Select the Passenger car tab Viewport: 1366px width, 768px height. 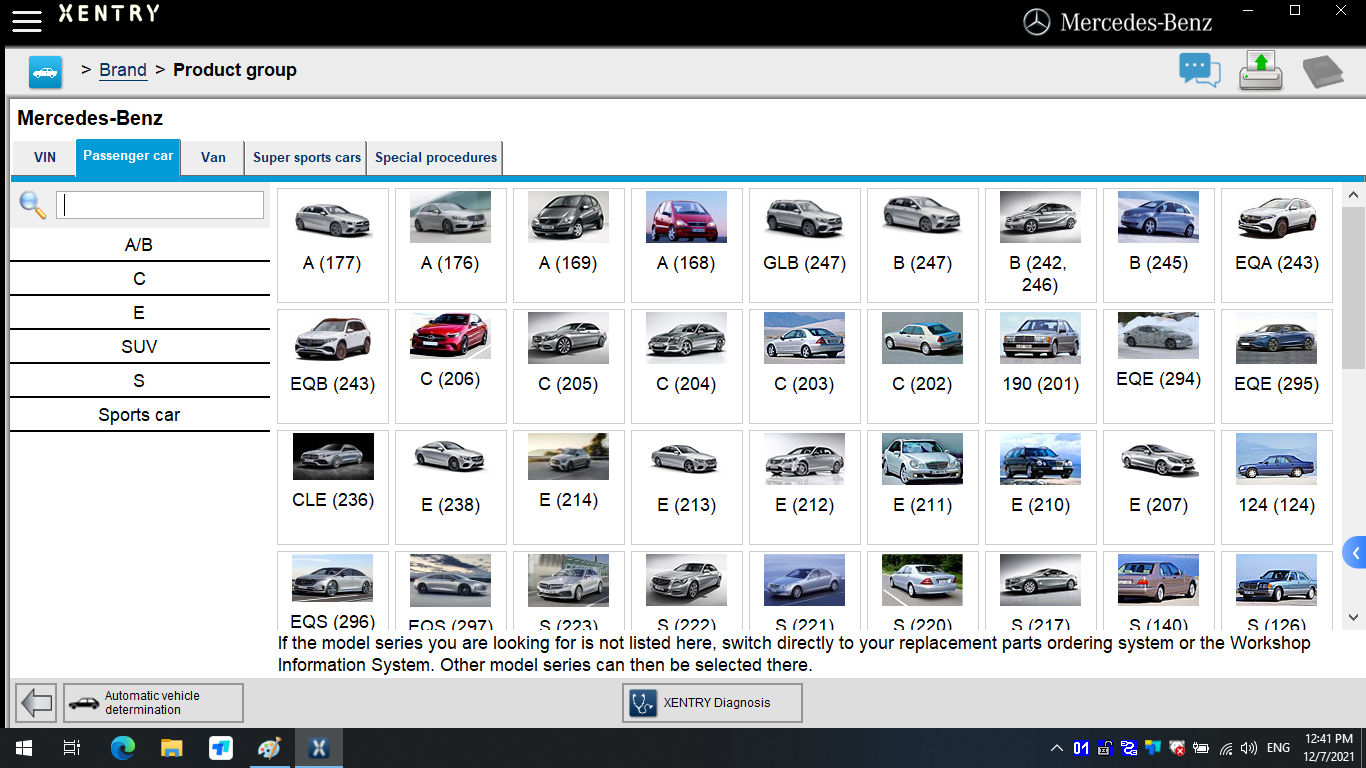point(128,157)
